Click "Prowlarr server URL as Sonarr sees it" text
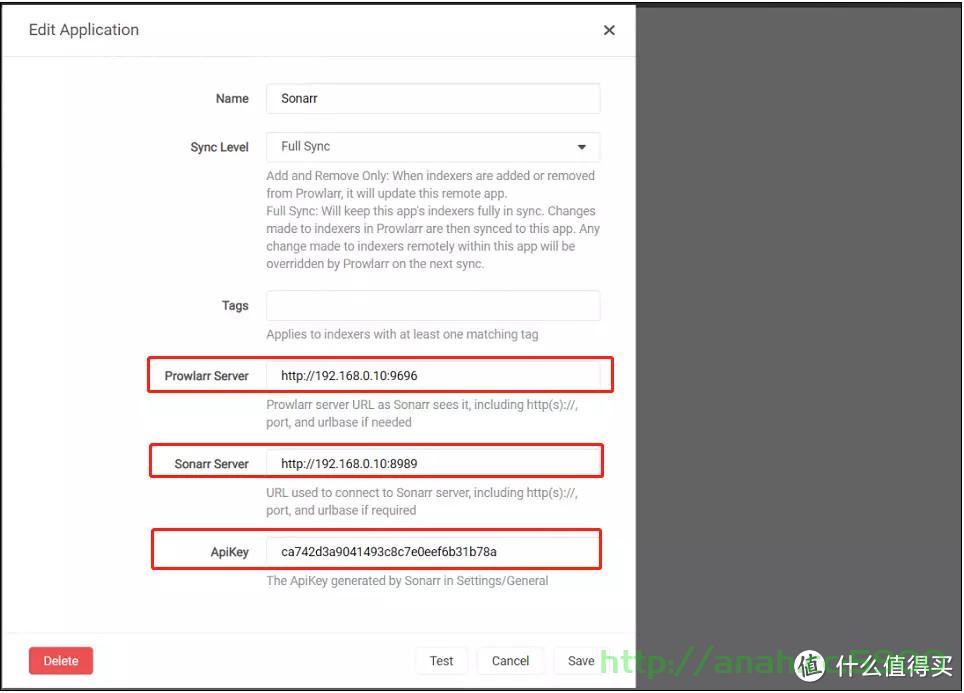The image size is (964, 693). [x=422, y=414]
